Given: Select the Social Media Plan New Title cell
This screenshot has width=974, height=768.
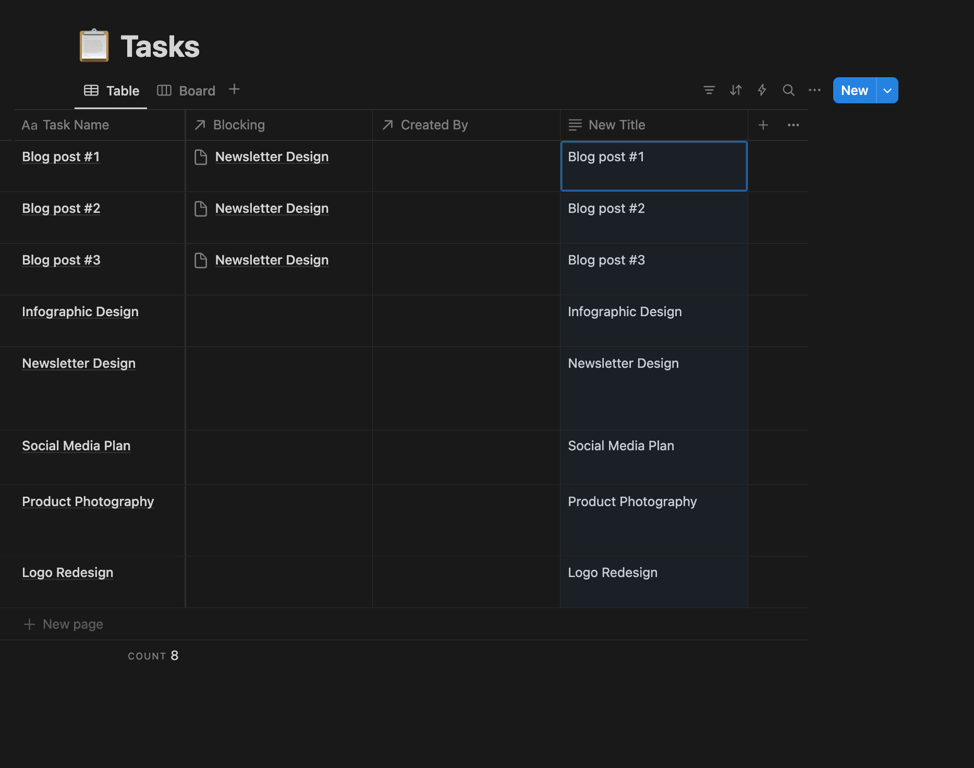Looking at the screenshot, I should click(653, 457).
